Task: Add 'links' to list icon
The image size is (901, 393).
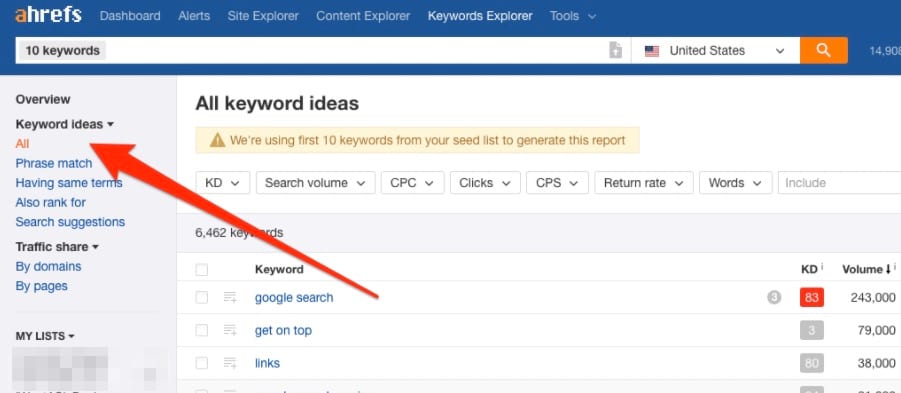Action: click(230, 363)
